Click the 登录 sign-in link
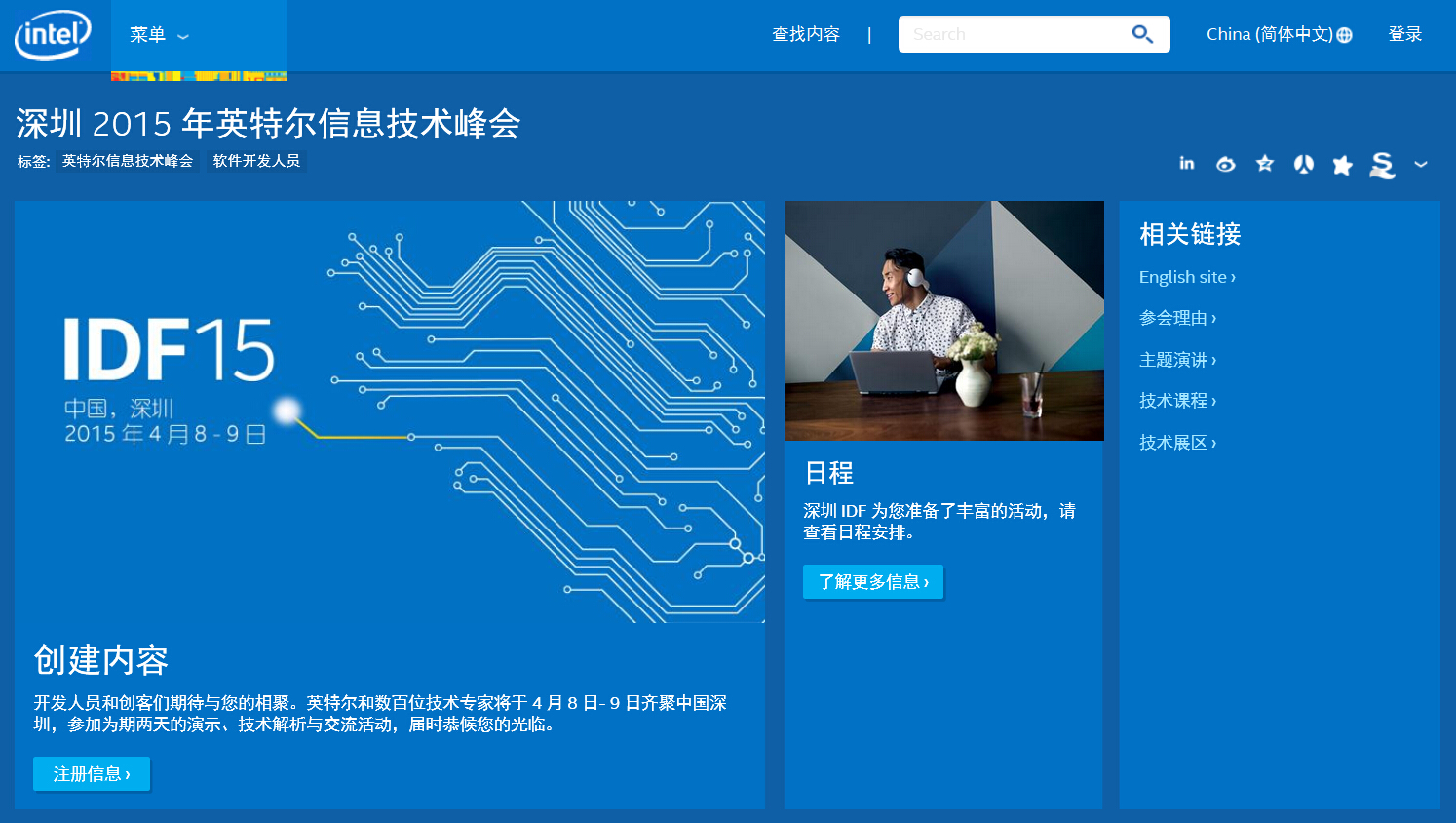This screenshot has height=823, width=1456. [x=1404, y=34]
